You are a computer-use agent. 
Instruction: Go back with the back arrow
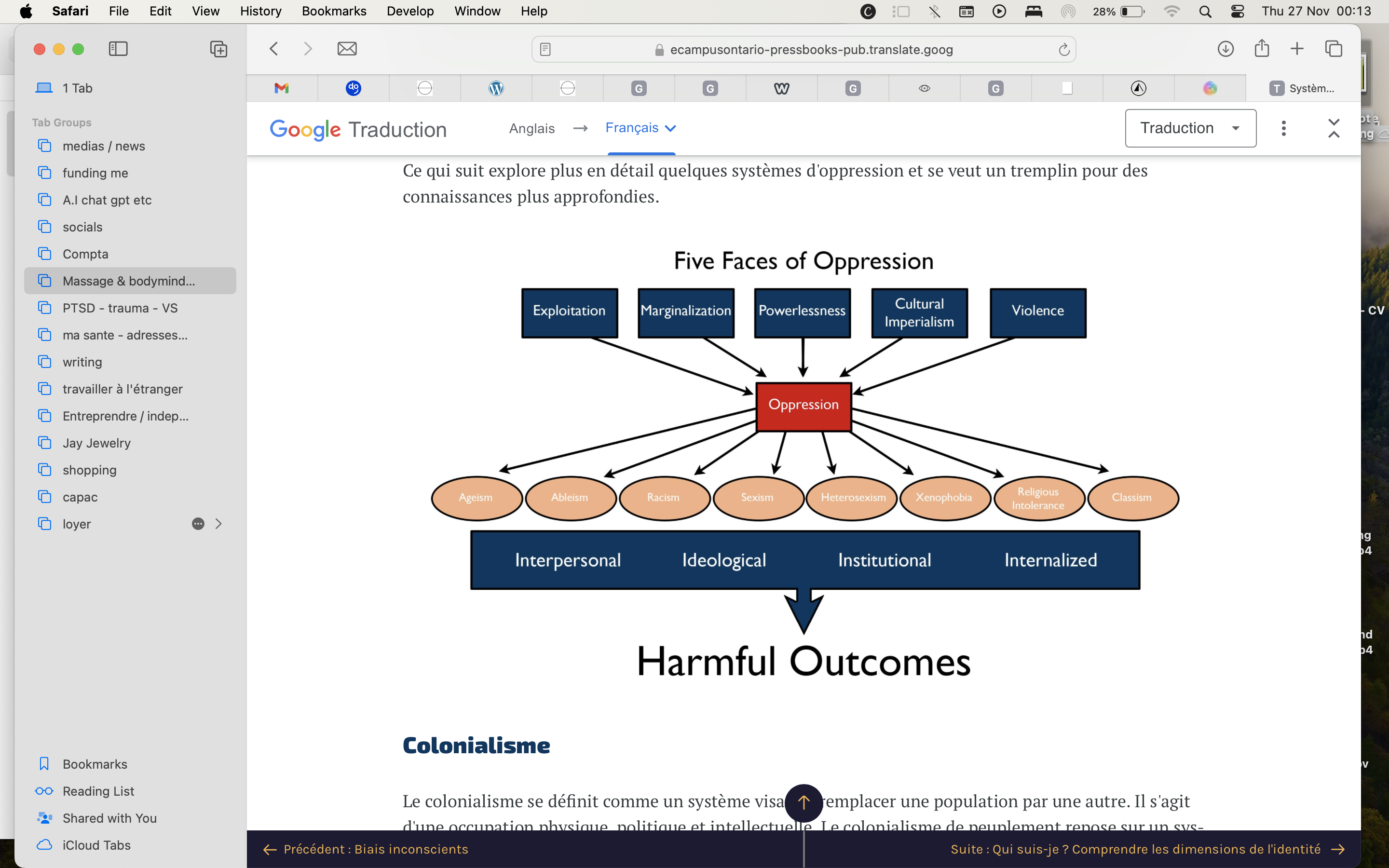(274, 49)
